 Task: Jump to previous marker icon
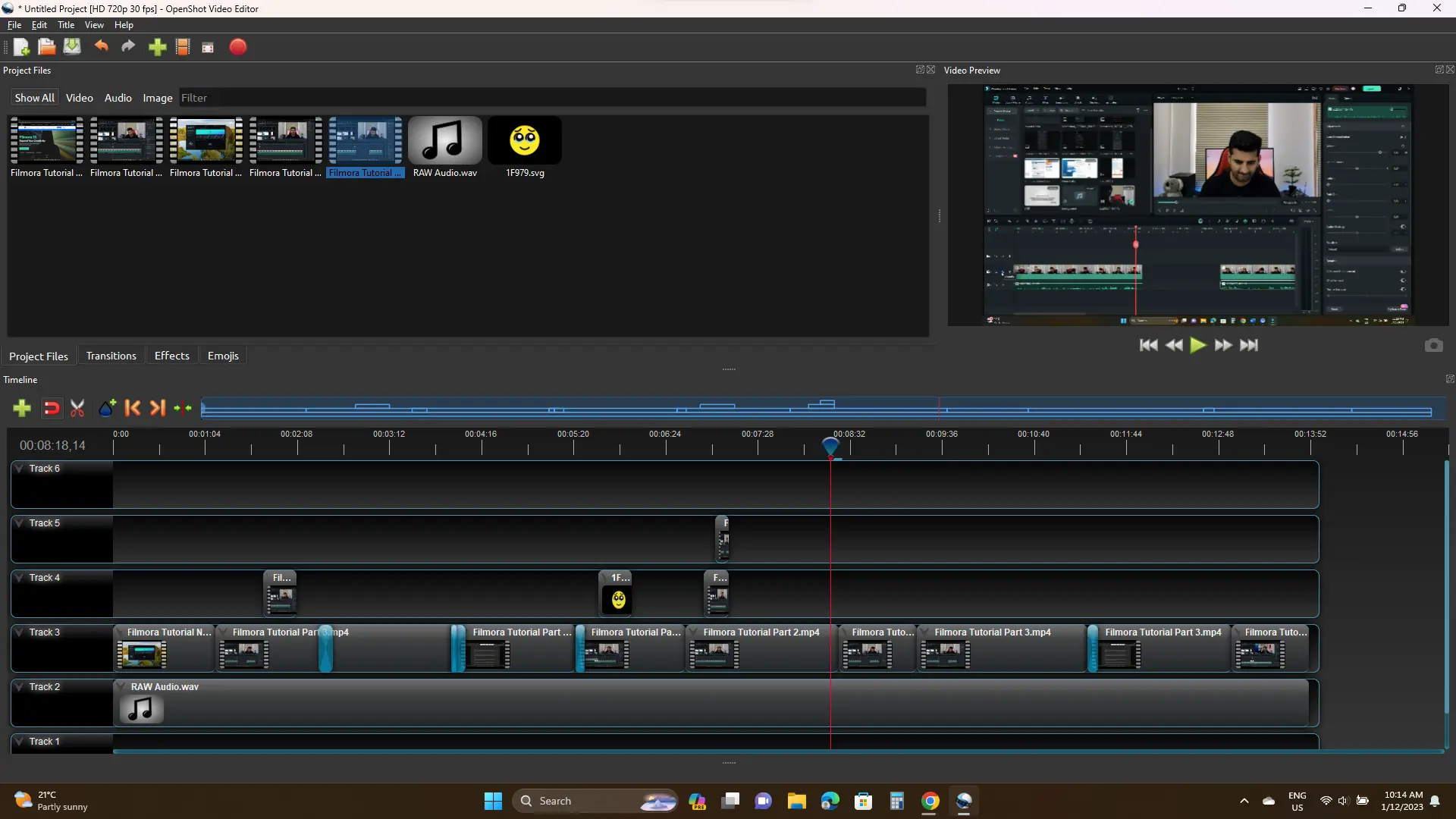pyautogui.click(x=132, y=409)
